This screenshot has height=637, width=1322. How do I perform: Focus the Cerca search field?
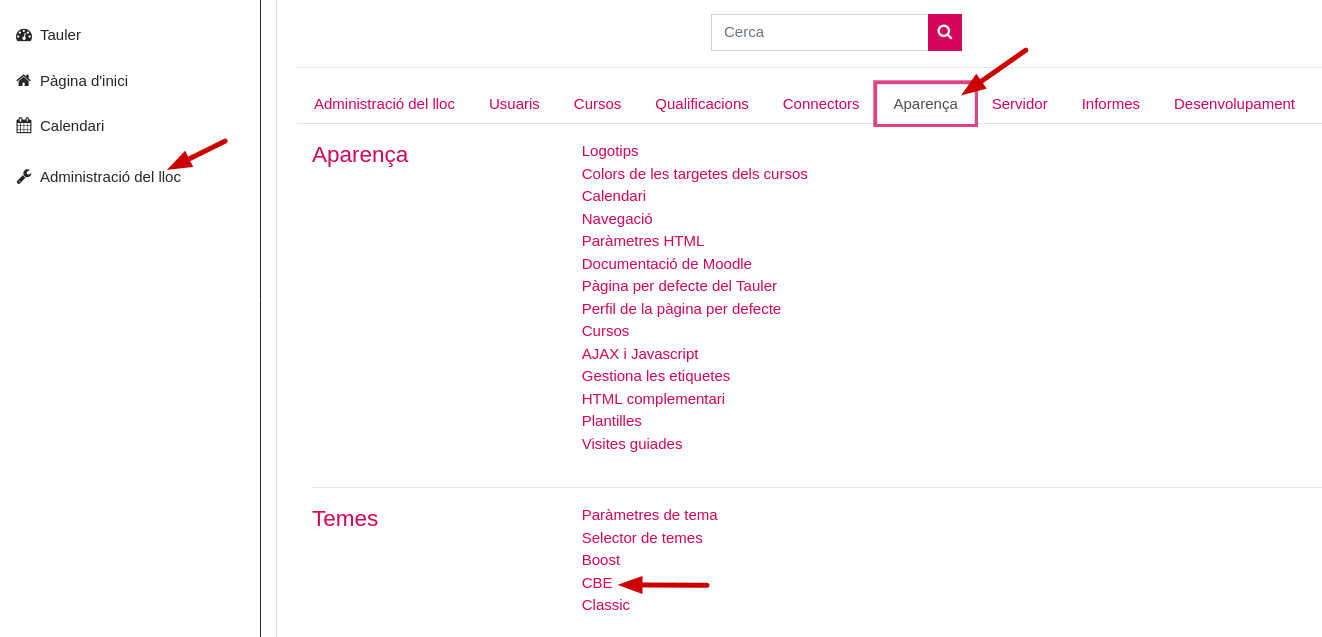coord(820,32)
